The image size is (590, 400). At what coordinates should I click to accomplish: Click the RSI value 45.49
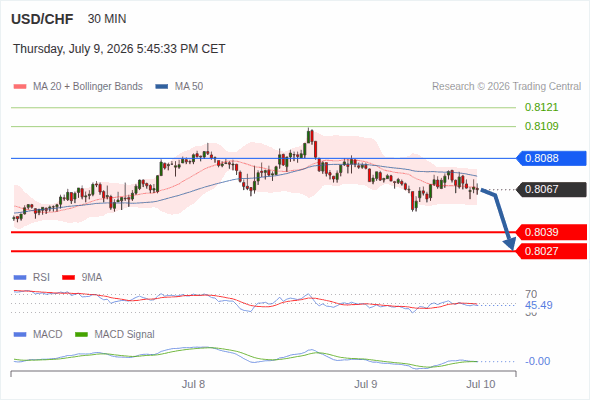539,305
